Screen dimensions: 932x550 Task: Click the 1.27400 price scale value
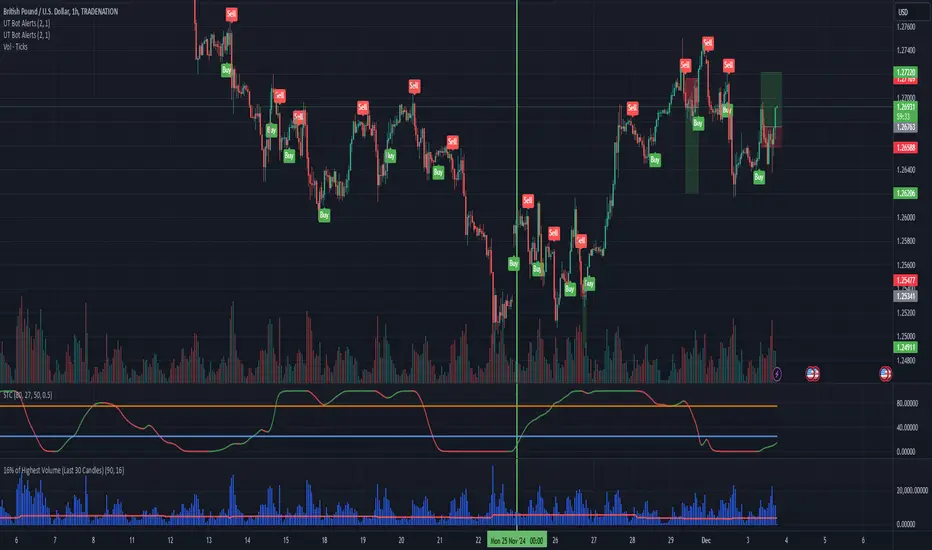(906, 51)
